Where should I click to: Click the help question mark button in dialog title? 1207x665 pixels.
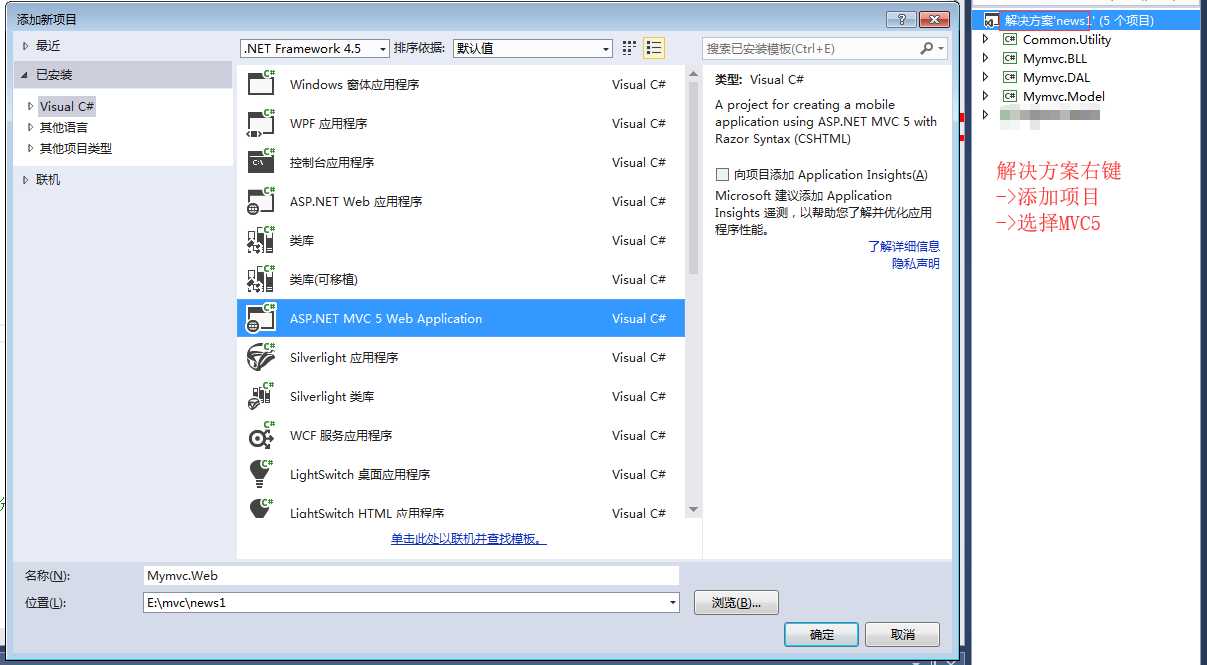click(x=901, y=19)
